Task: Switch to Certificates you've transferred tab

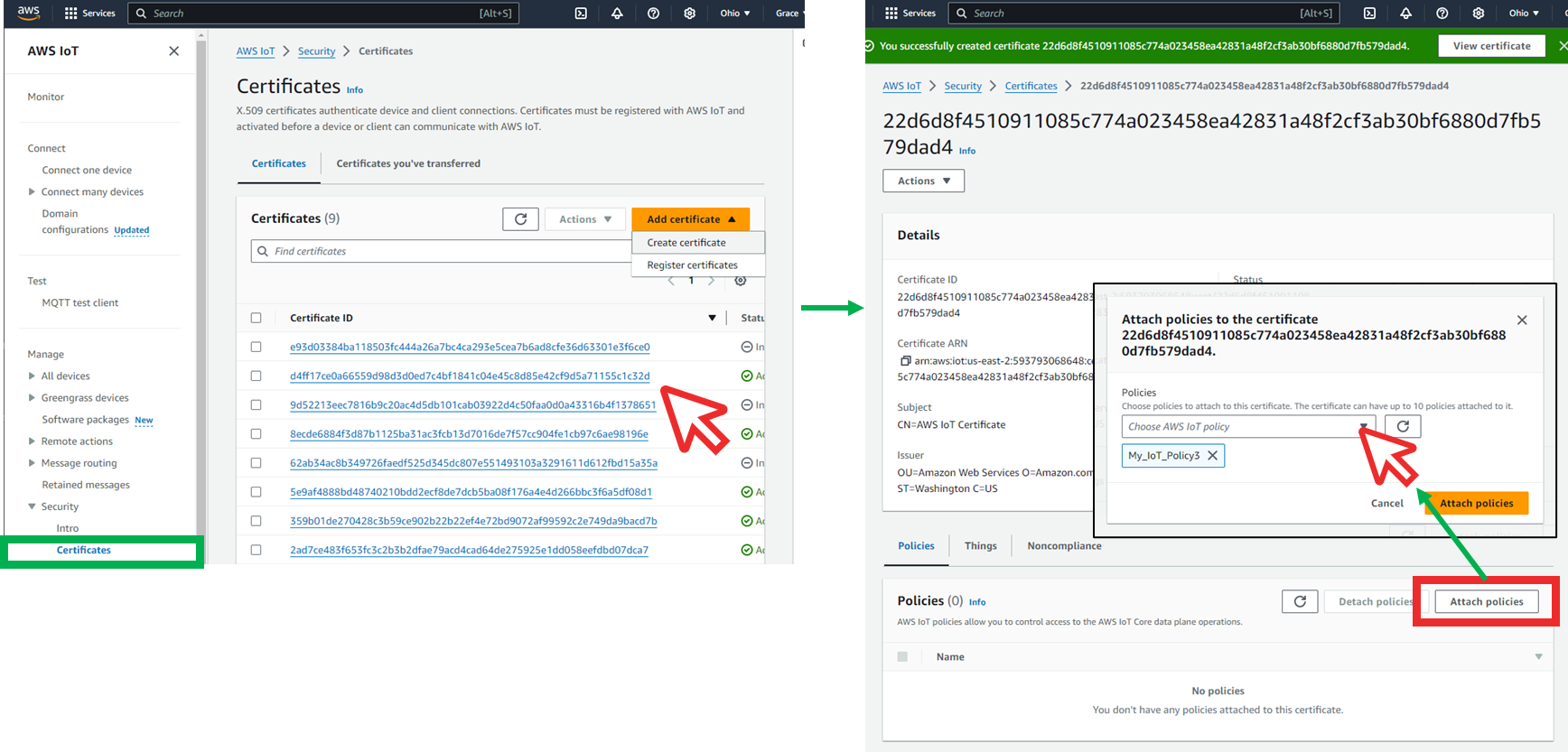Action: coord(408,163)
